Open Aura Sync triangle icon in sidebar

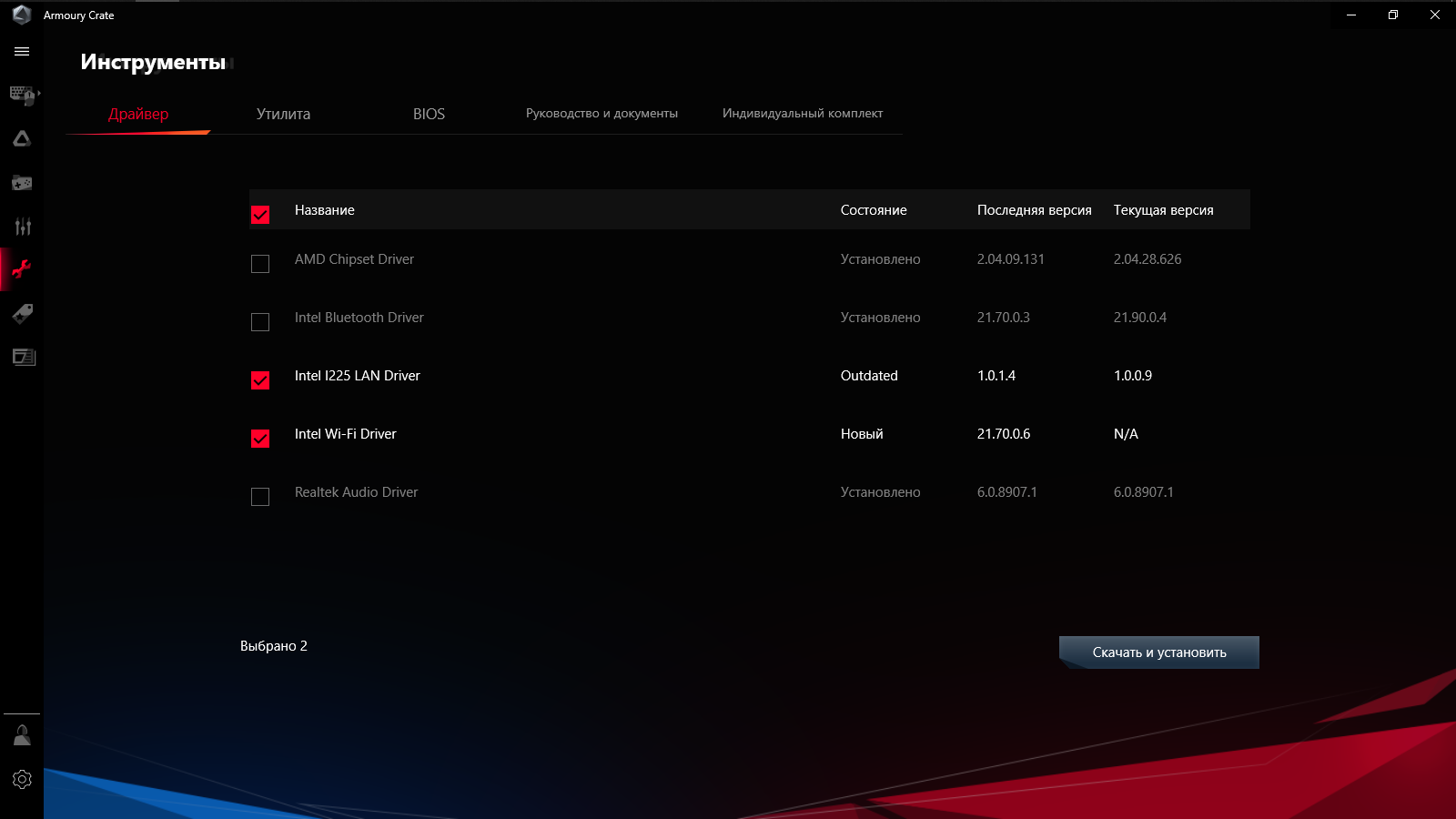tap(22, 138)
